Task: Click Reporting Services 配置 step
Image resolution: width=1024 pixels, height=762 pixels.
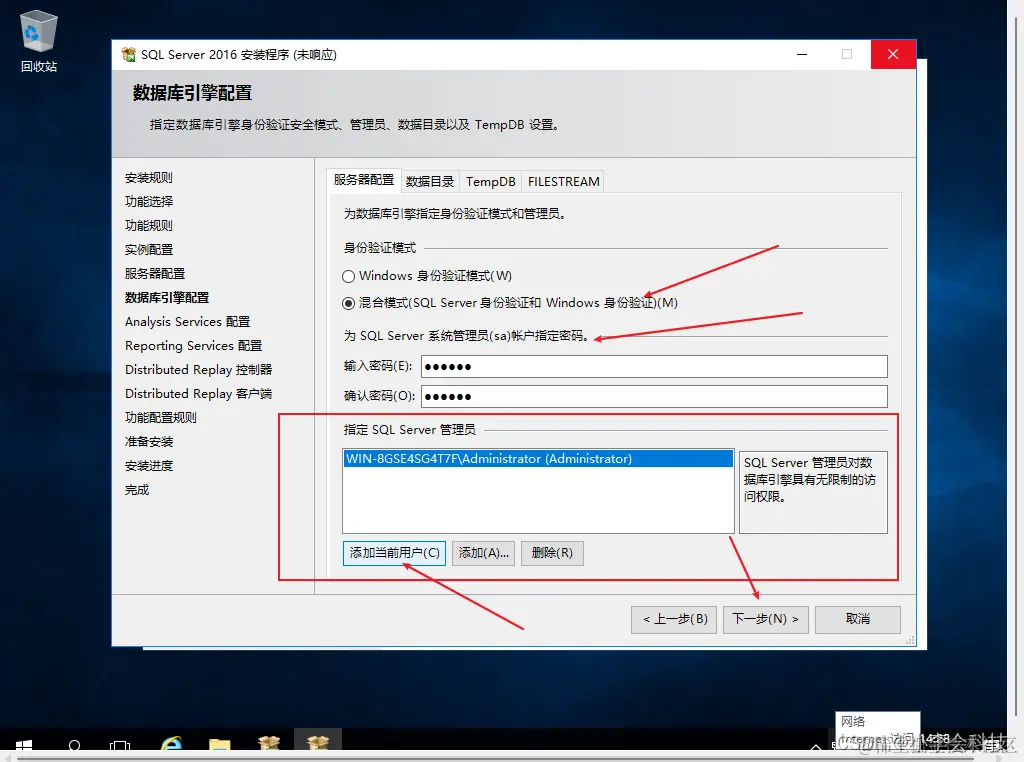Action: tap(193, 345)
